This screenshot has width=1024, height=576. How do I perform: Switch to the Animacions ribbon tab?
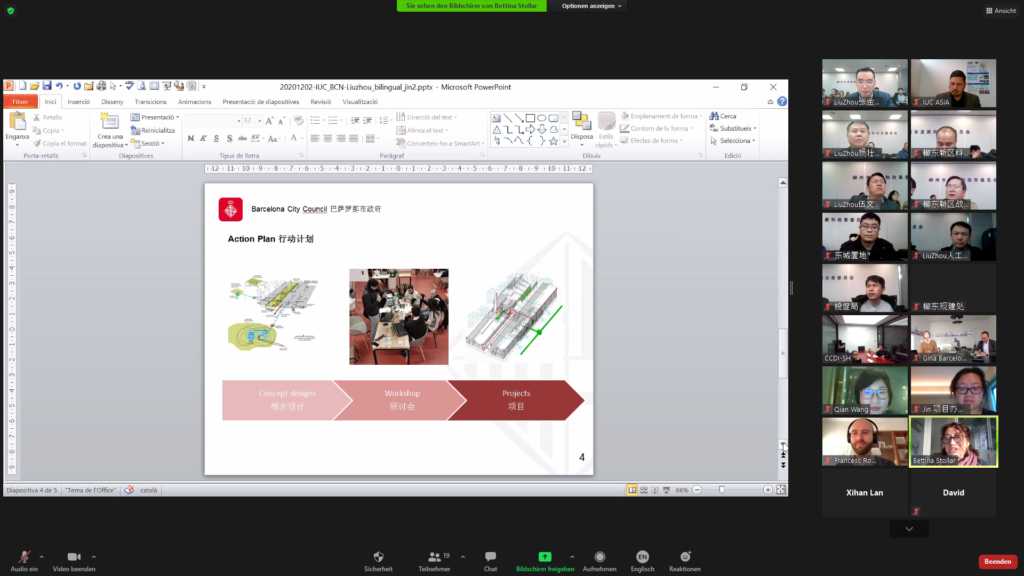coord(194,101)
